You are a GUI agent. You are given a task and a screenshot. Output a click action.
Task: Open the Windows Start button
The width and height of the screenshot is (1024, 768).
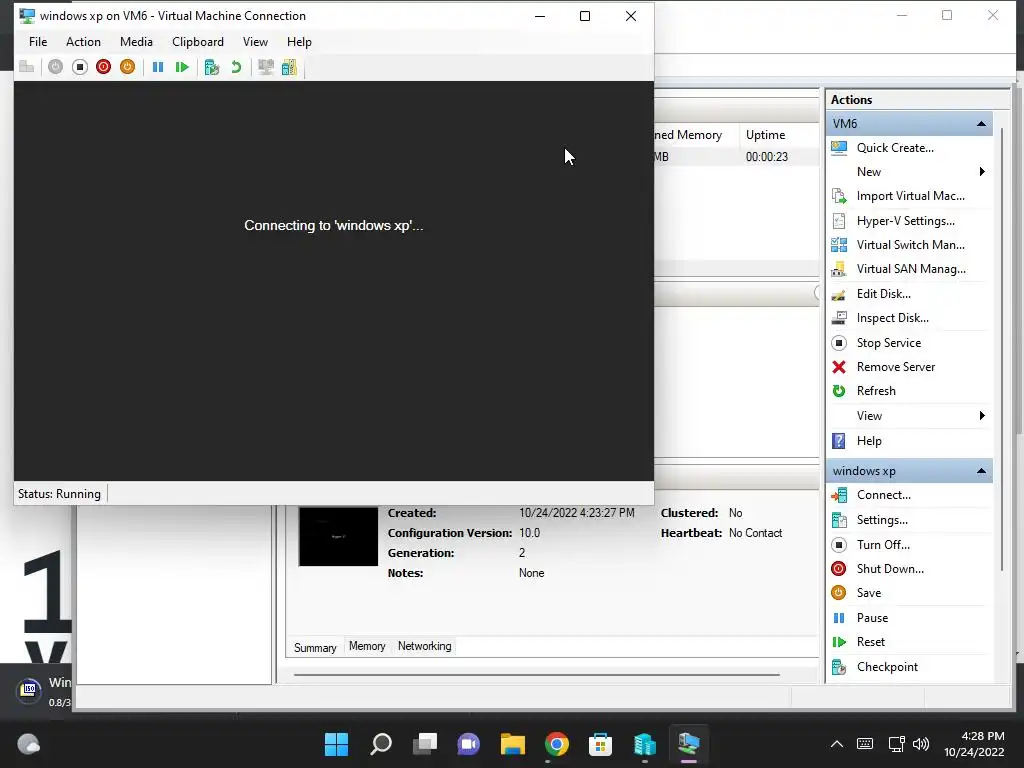(x=336, y=744)
